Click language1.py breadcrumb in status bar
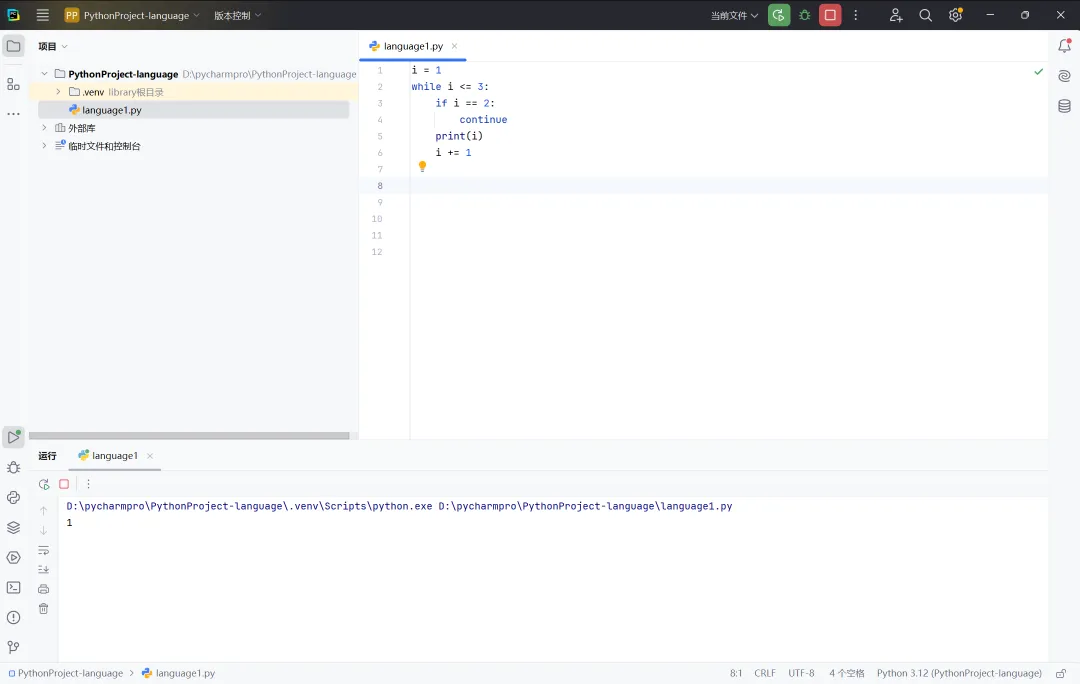The width and height of the screenshot is (1080, 684). pyautogui.click(x=178, y=673)
